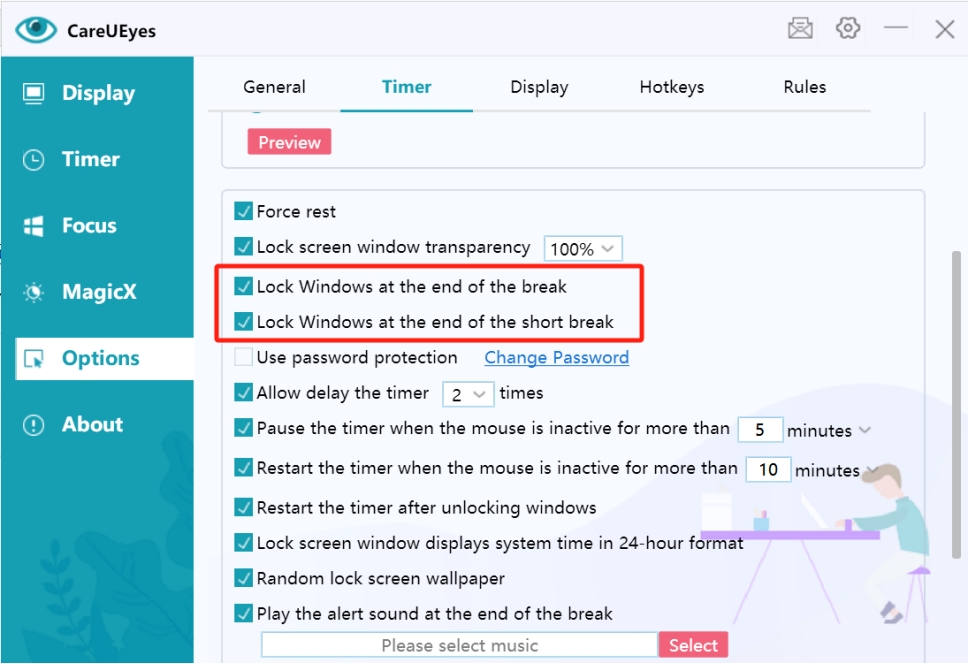This screenshot has height=664, width=968.
Task: Click the mail feedback icon in the title bar
Action: coord(800,29)
